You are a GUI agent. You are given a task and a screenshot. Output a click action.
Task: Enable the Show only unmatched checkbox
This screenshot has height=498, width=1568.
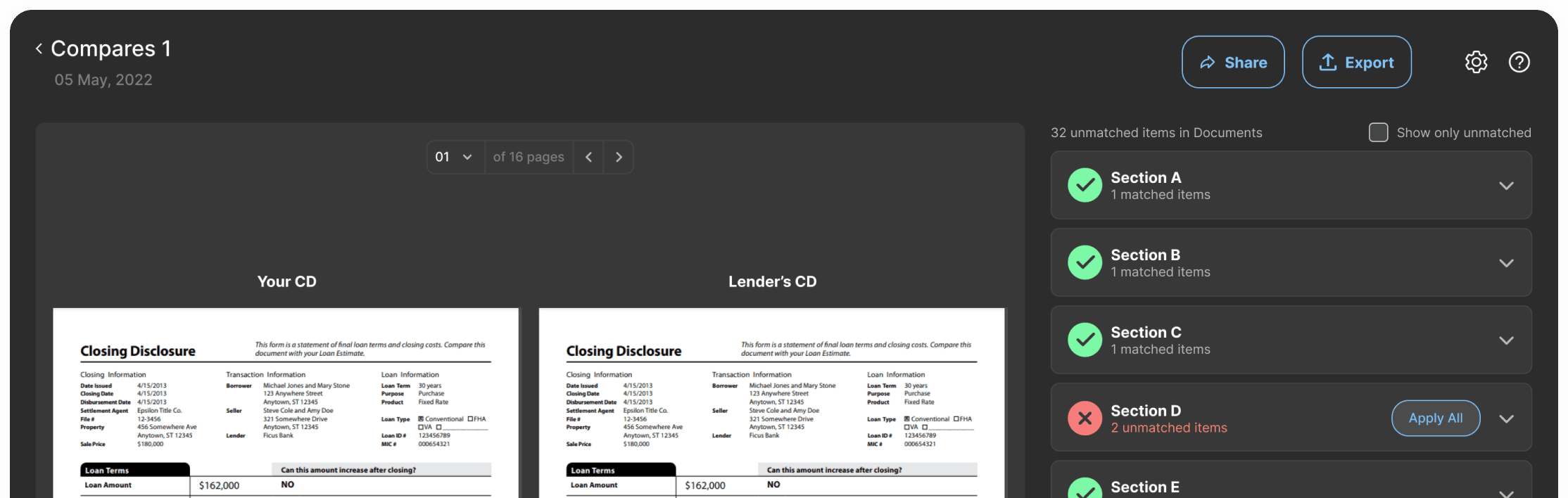tap(1379, 132)
